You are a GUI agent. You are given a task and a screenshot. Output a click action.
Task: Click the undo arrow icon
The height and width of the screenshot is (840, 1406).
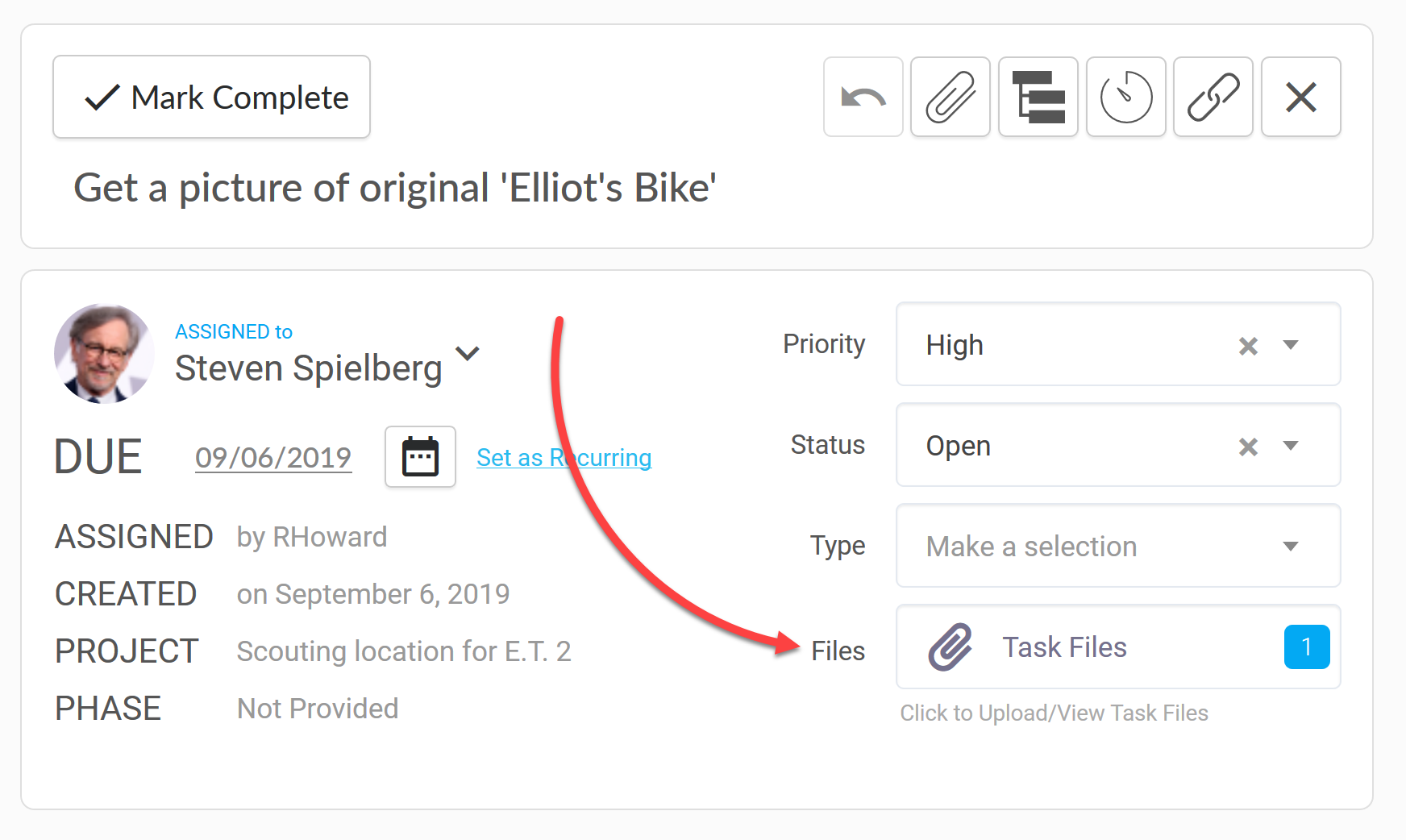click(863, 98)
